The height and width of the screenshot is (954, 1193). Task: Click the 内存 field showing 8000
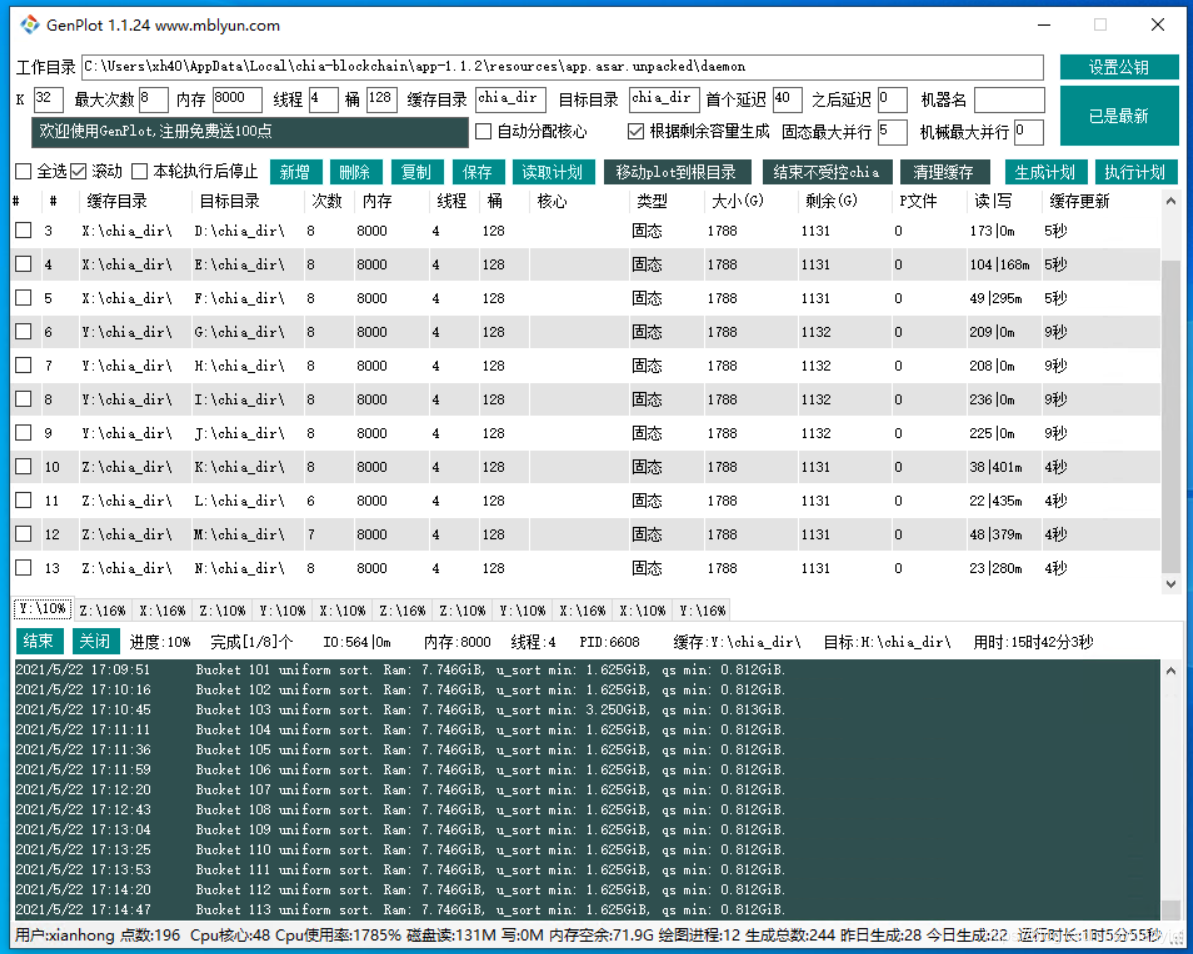pyautogui.click(x=237, y=100)
